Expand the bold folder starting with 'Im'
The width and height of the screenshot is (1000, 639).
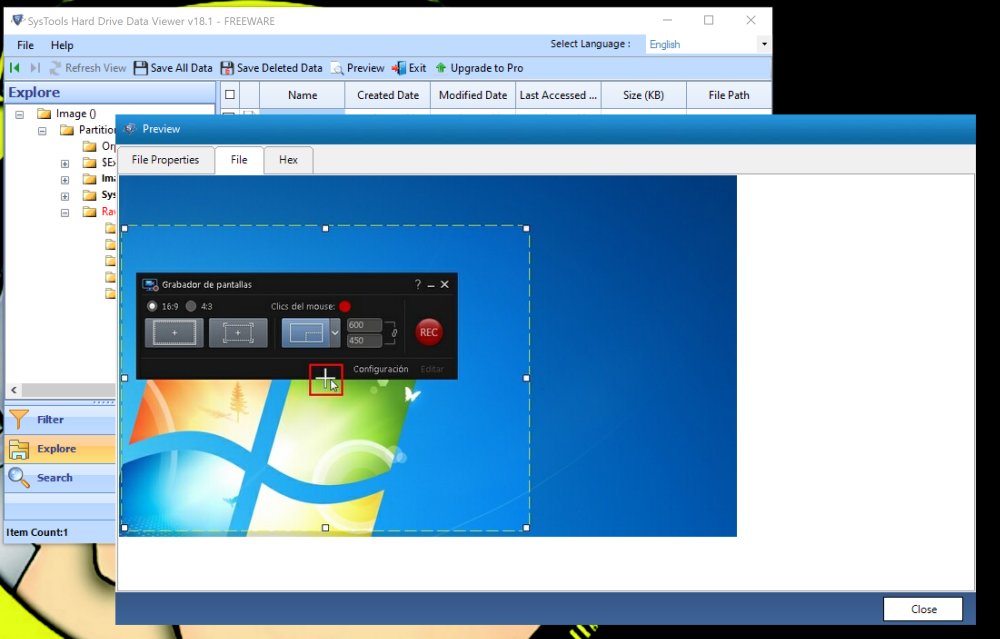click(65, 180)
